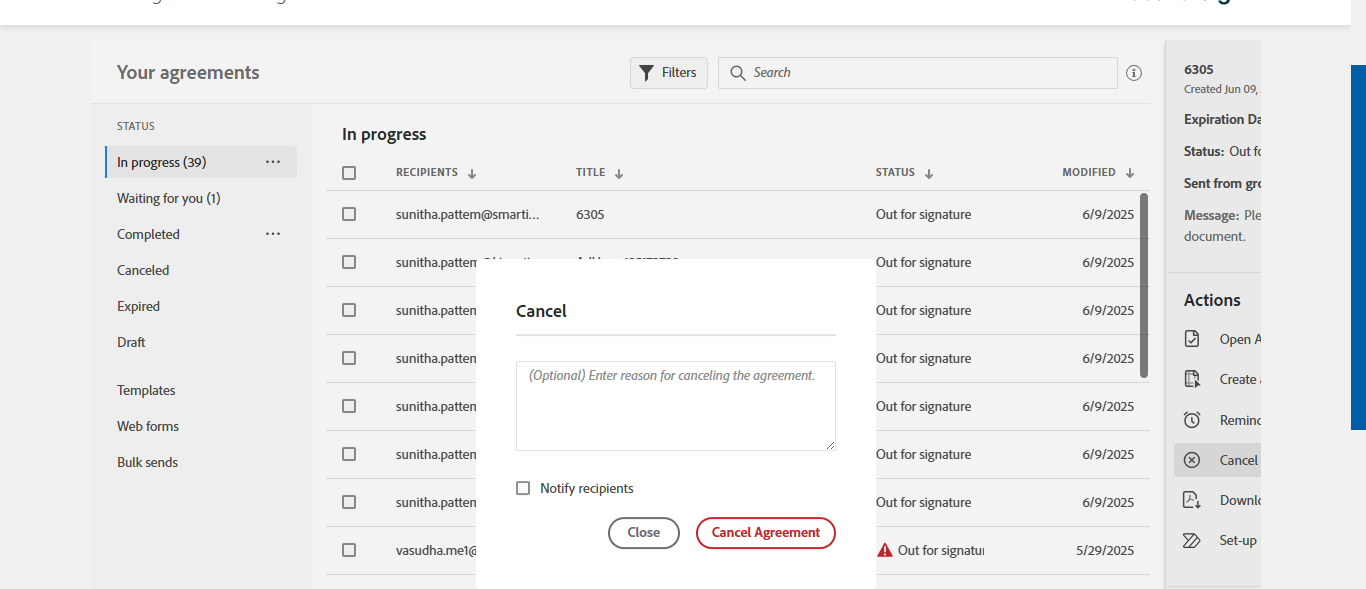Click the red warning triangle icon
The height and width of the screenshot is (589, 1366).
[x=885, y=550]
